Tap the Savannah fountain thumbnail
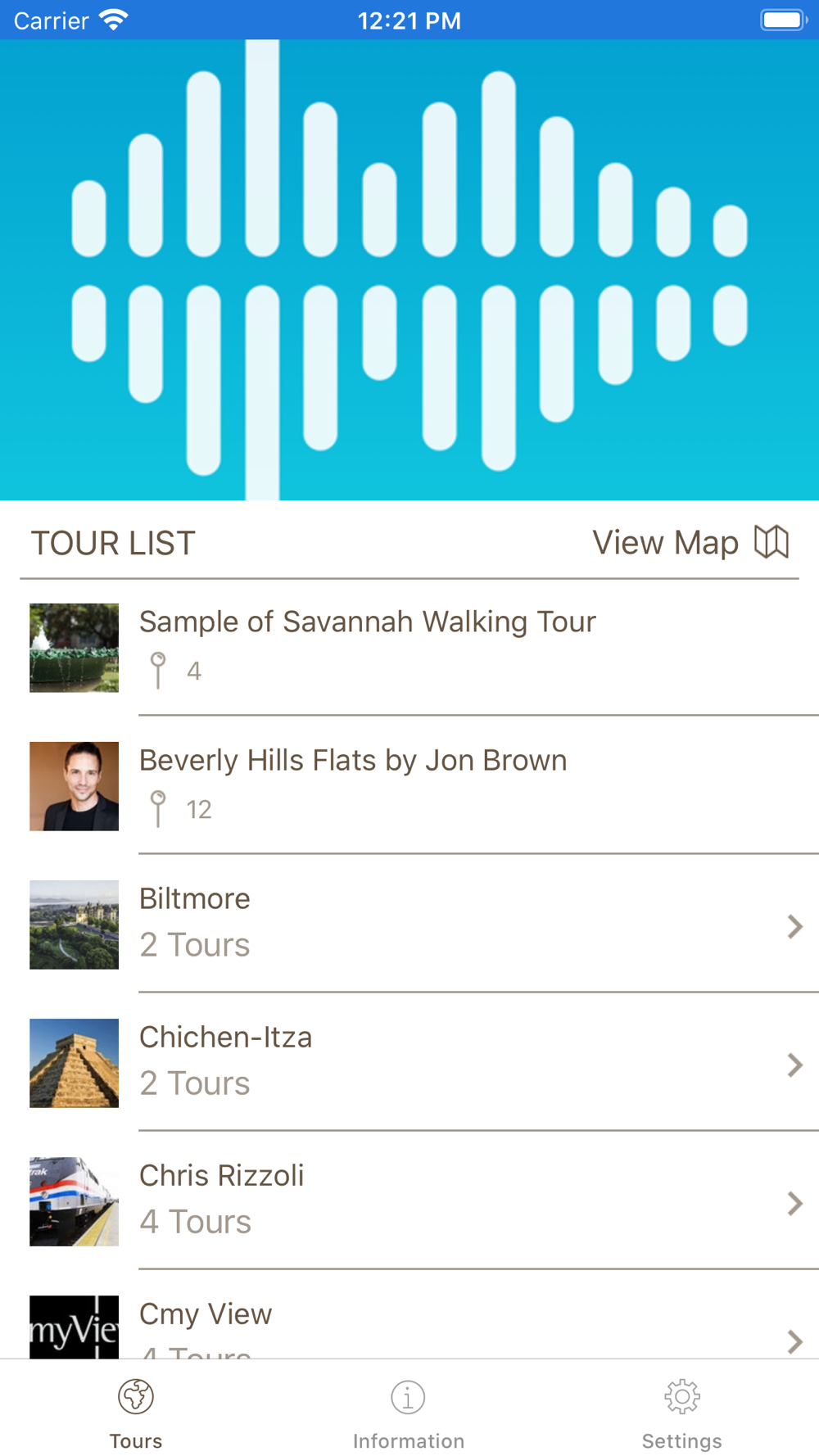Viewport: 819px width, 1456px height. pyautogui.click(x=74, y=648)
